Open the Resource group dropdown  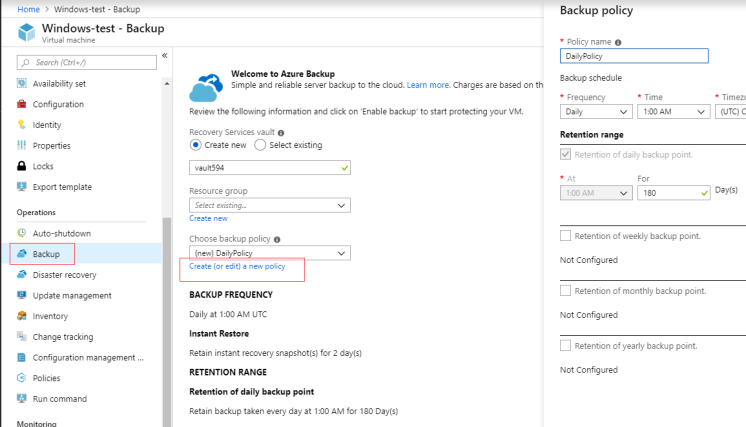270,205
